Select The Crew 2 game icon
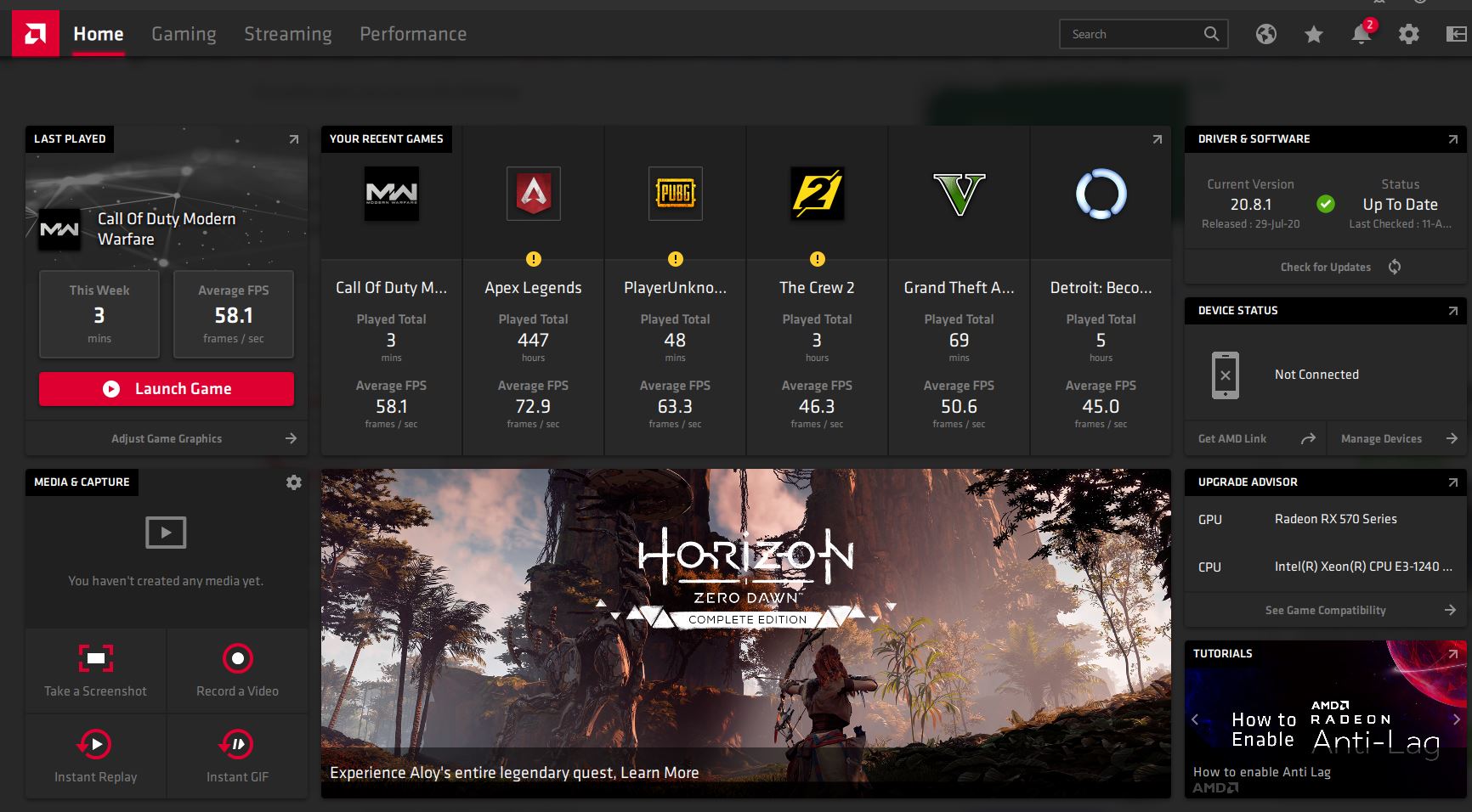Image resolution: width=1472 pixels, height=812 pixels. point(818,194)
